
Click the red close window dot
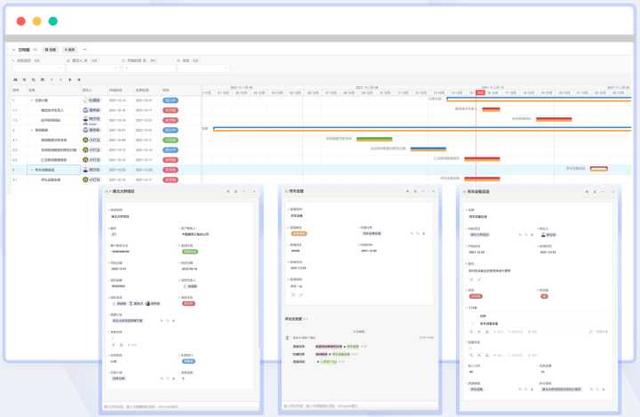pyautogui.click(x=21, y=21)
